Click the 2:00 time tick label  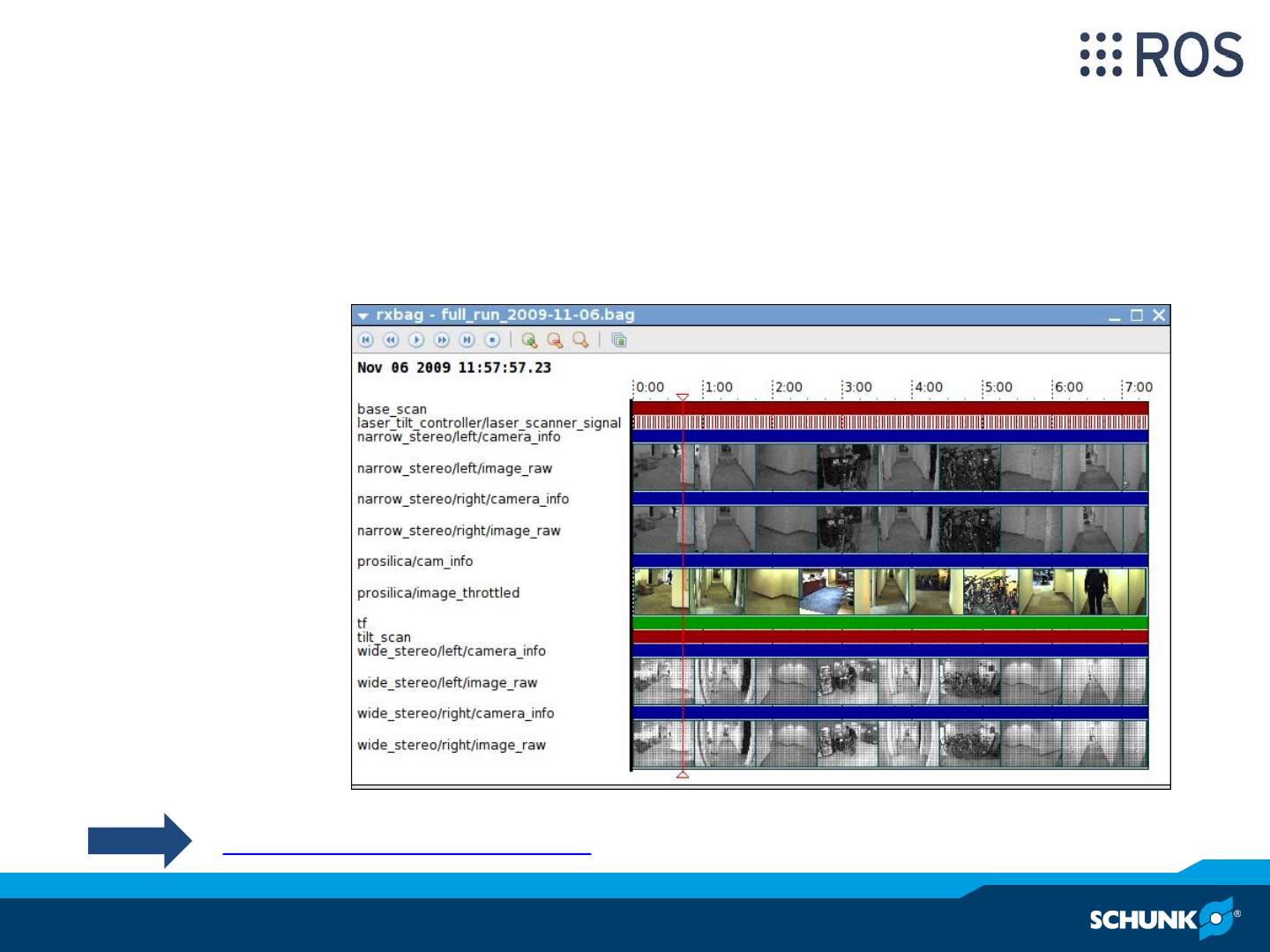click(x=788, y=387)
